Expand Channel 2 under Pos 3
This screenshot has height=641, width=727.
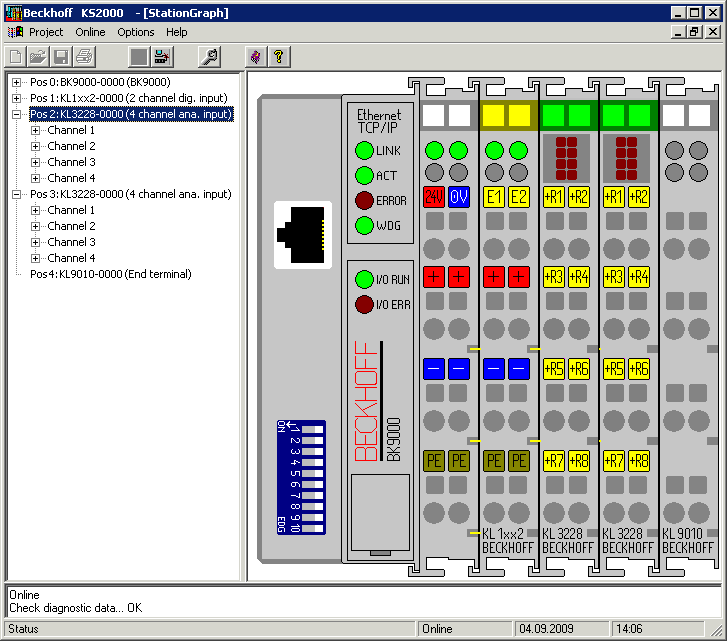(35, 226)
